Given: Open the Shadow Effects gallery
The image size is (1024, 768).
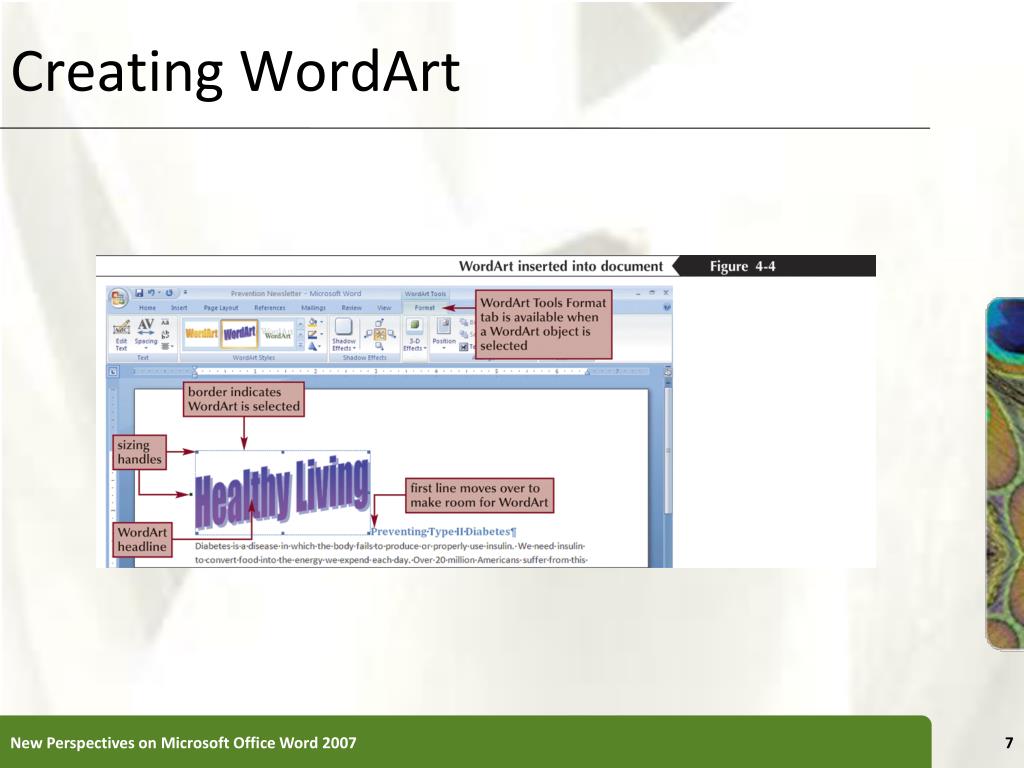Looking at the screenshot, I should coord(344,335).
